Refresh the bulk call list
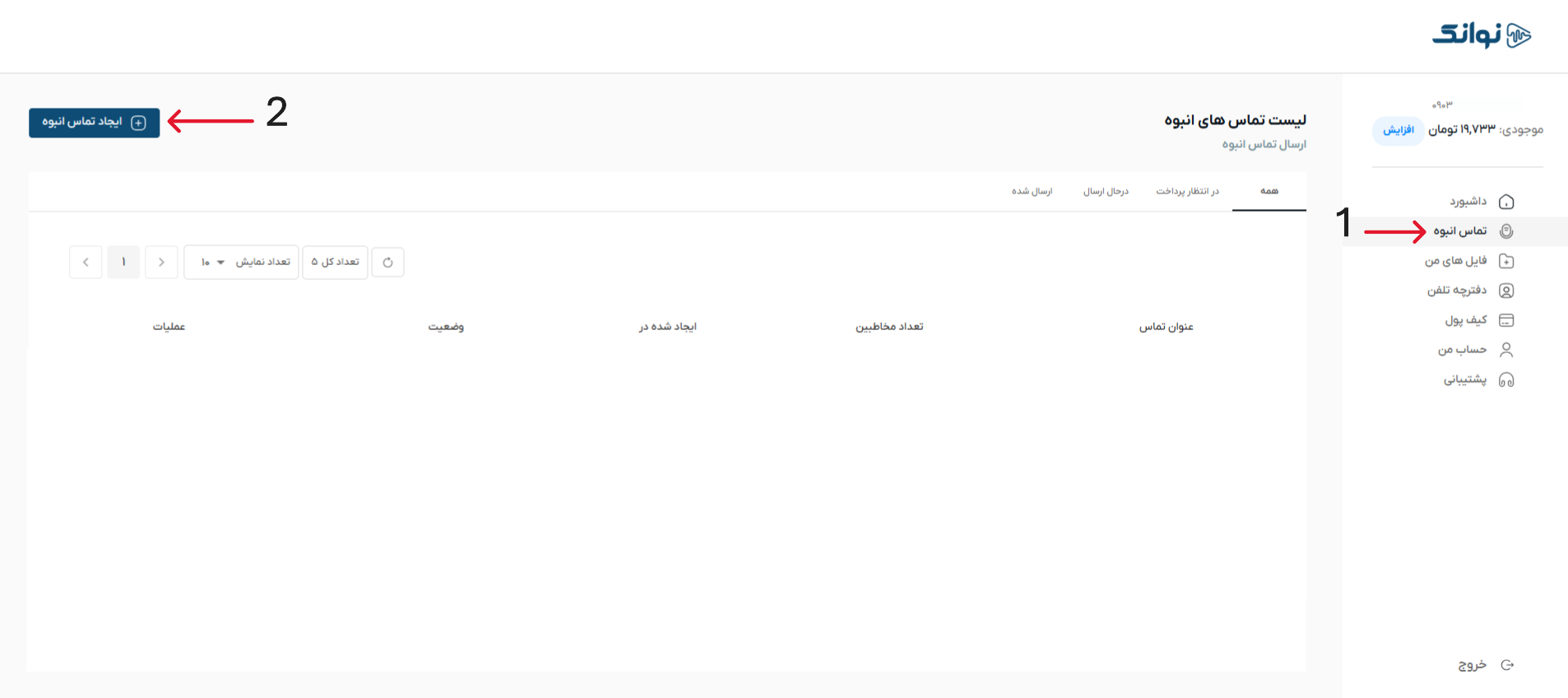 tap(387, 263)
